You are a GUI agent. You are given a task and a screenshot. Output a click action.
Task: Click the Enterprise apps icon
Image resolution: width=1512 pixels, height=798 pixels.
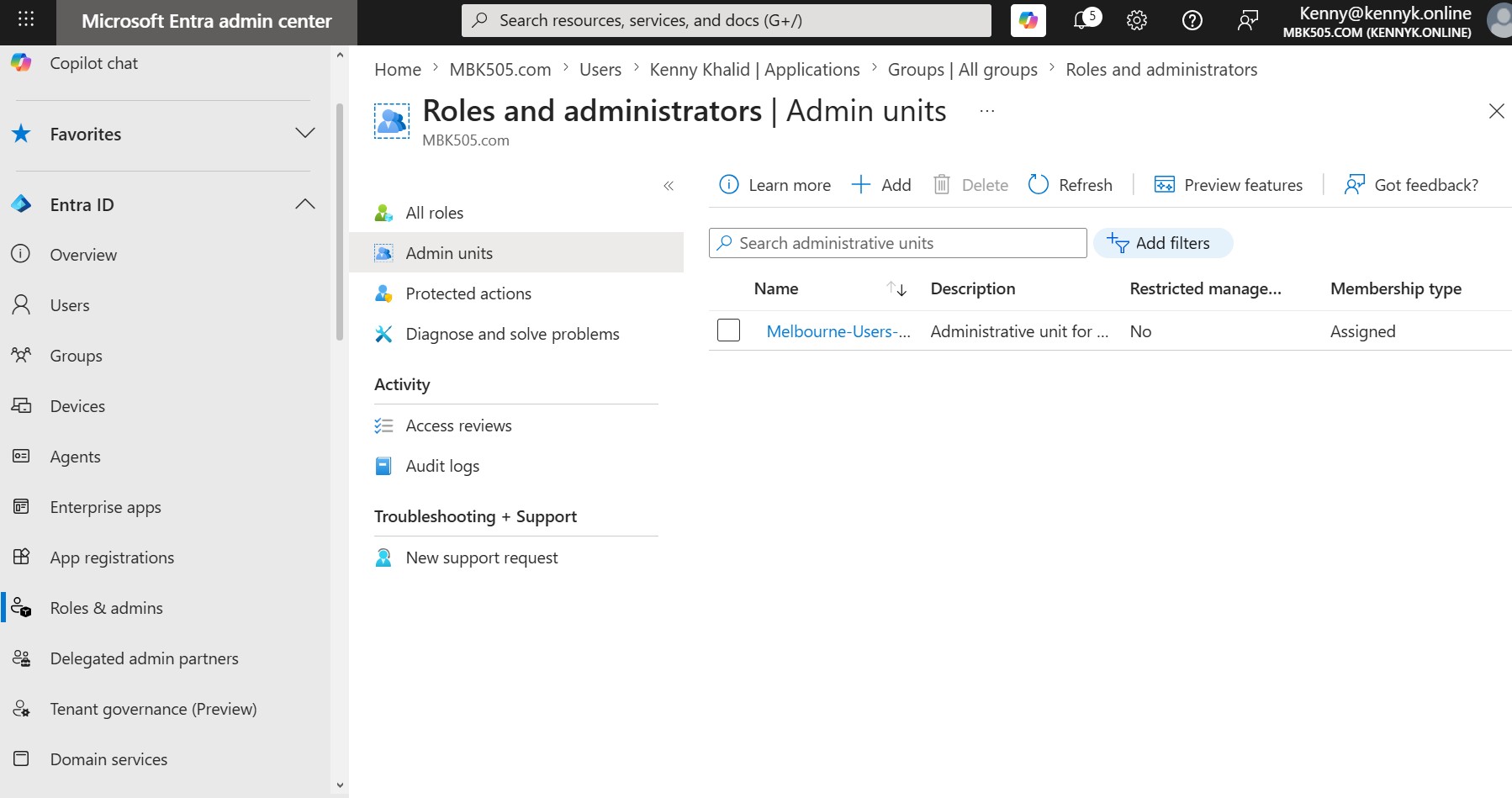[21, 506]
